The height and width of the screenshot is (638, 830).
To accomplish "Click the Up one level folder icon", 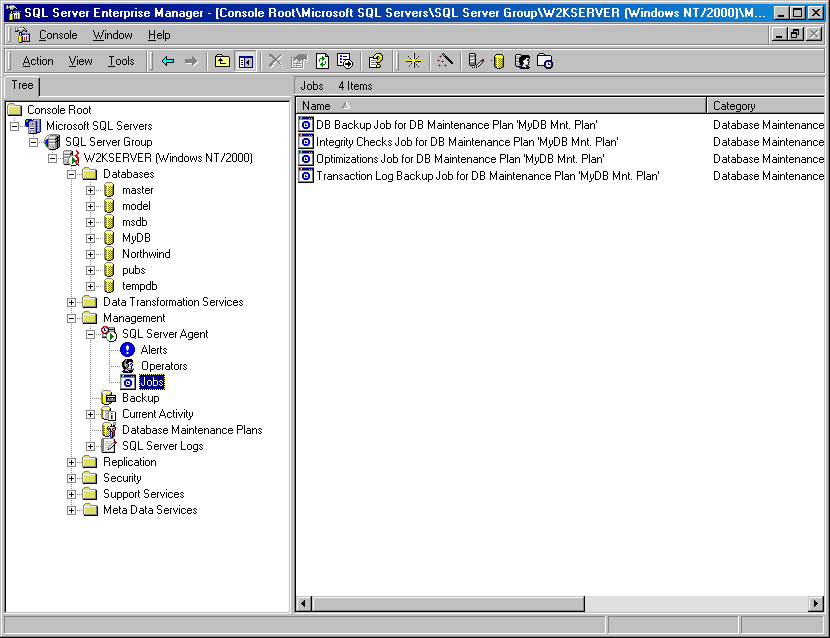I will [x=222, y=61].
